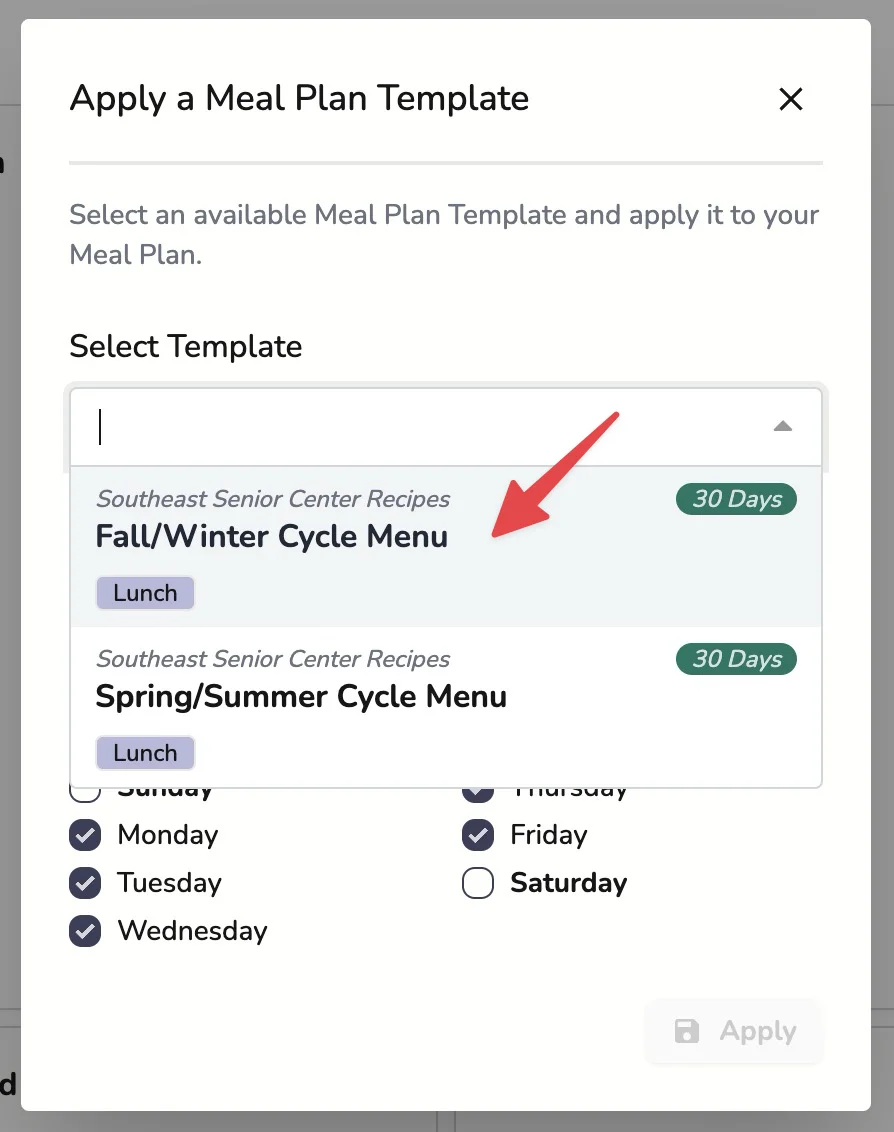
Task: Click the 30 Days badge on Fall/Winter
Action: point(736,499)
